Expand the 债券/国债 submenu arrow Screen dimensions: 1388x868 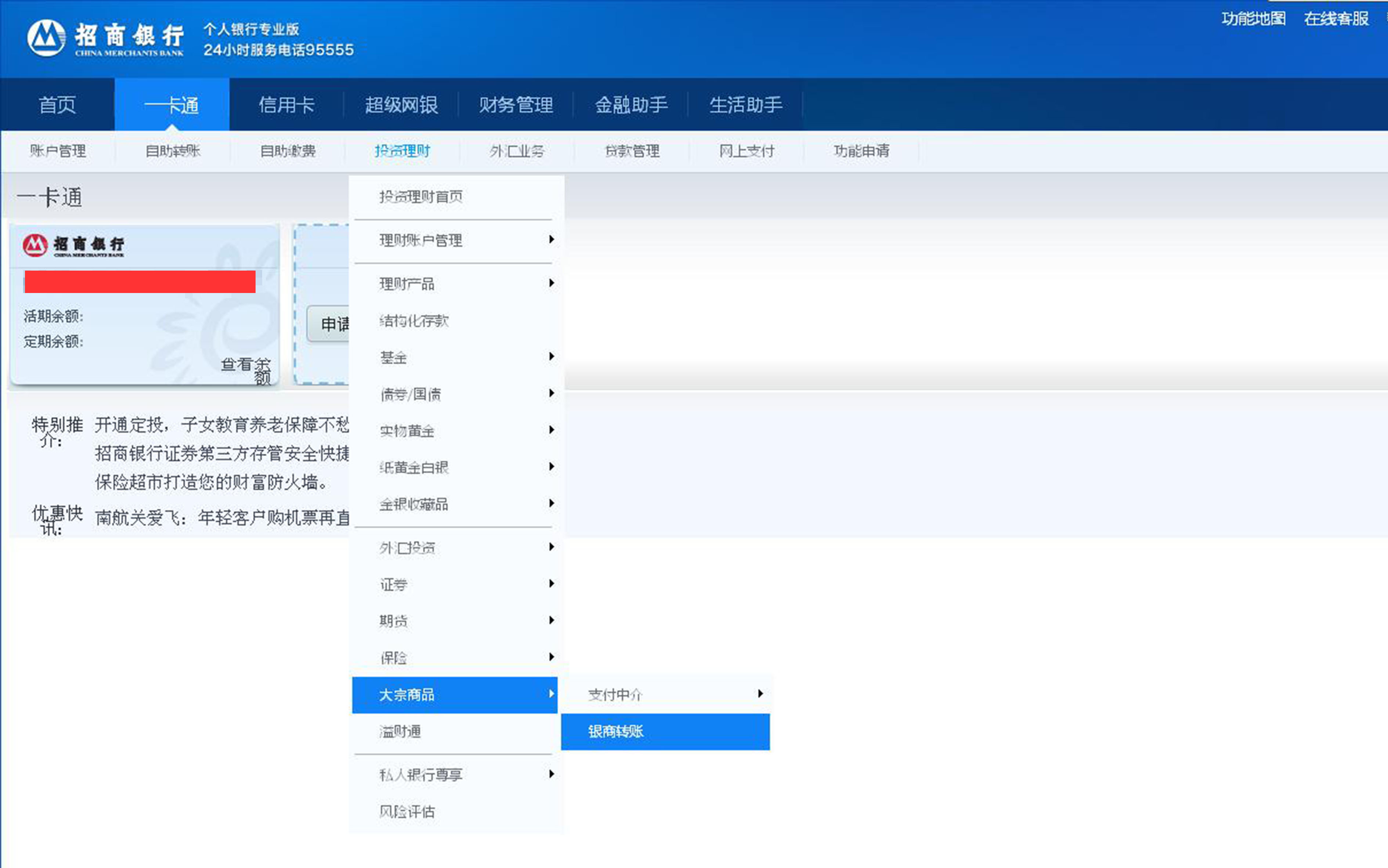pos(551,393)
